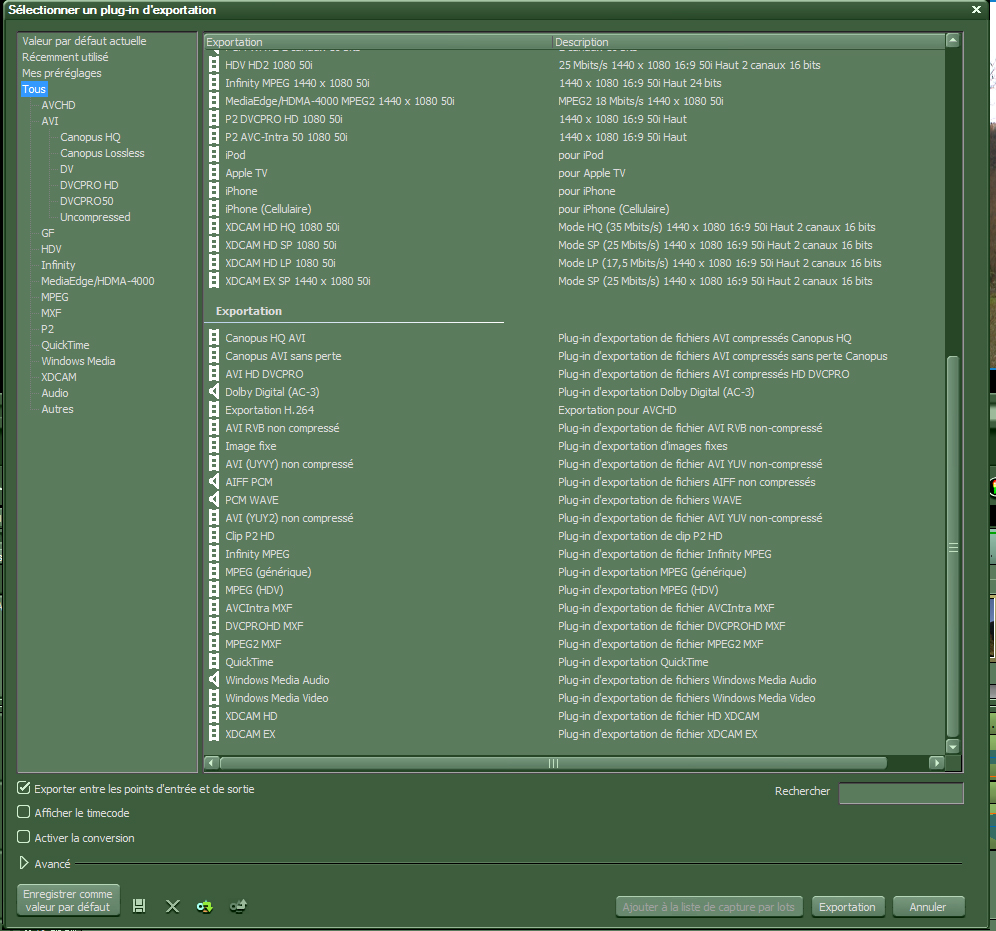
Task: Click the horizontal scrollbar thumb
Action: click(553, 763)
